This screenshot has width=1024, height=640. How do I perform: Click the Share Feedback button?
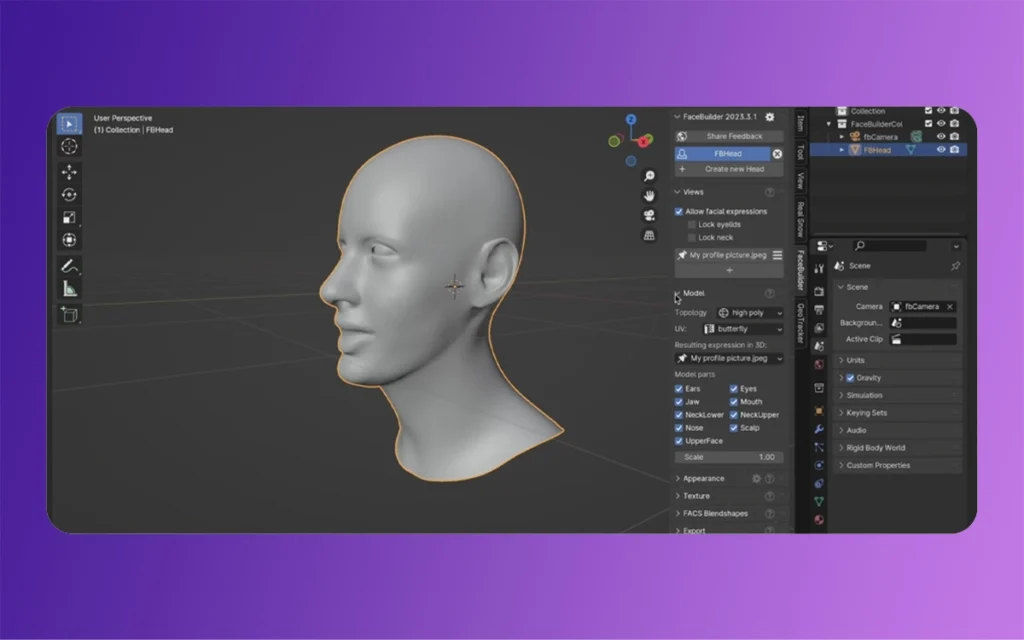(x=728, y=135)
